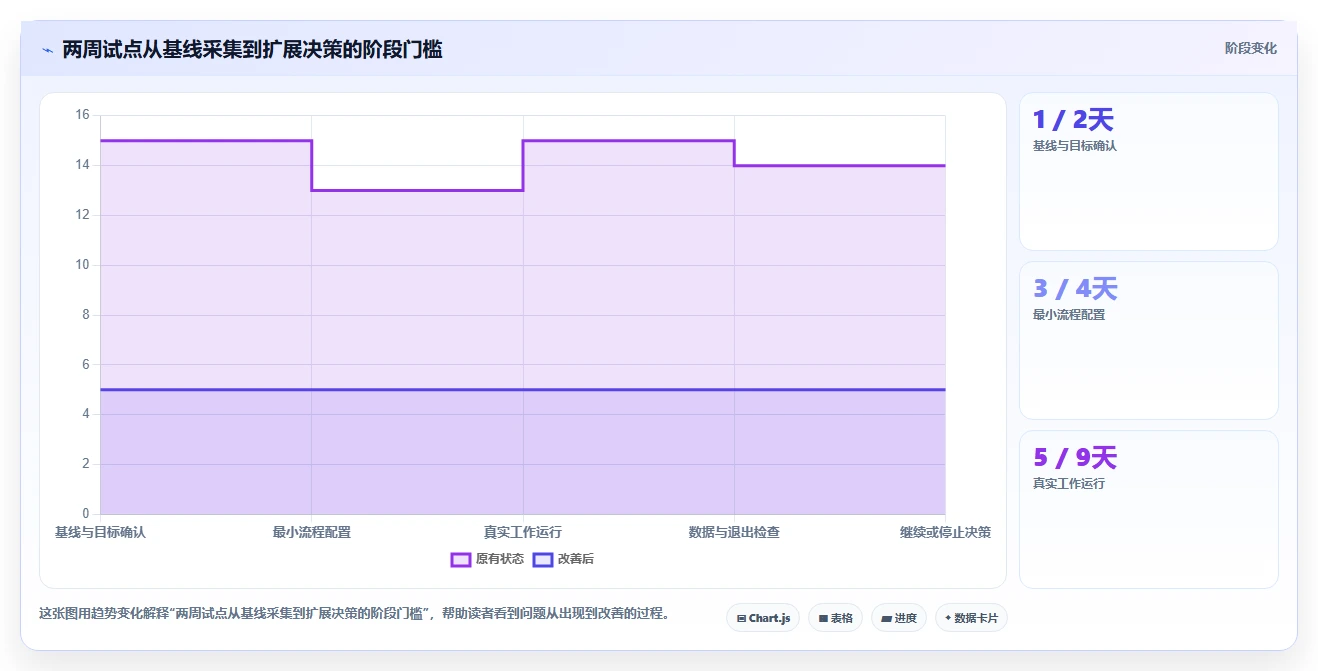Click the 改善后 legend label
Image resolution: width=1318 pixels, height=671 pixels.
(575, 559)
